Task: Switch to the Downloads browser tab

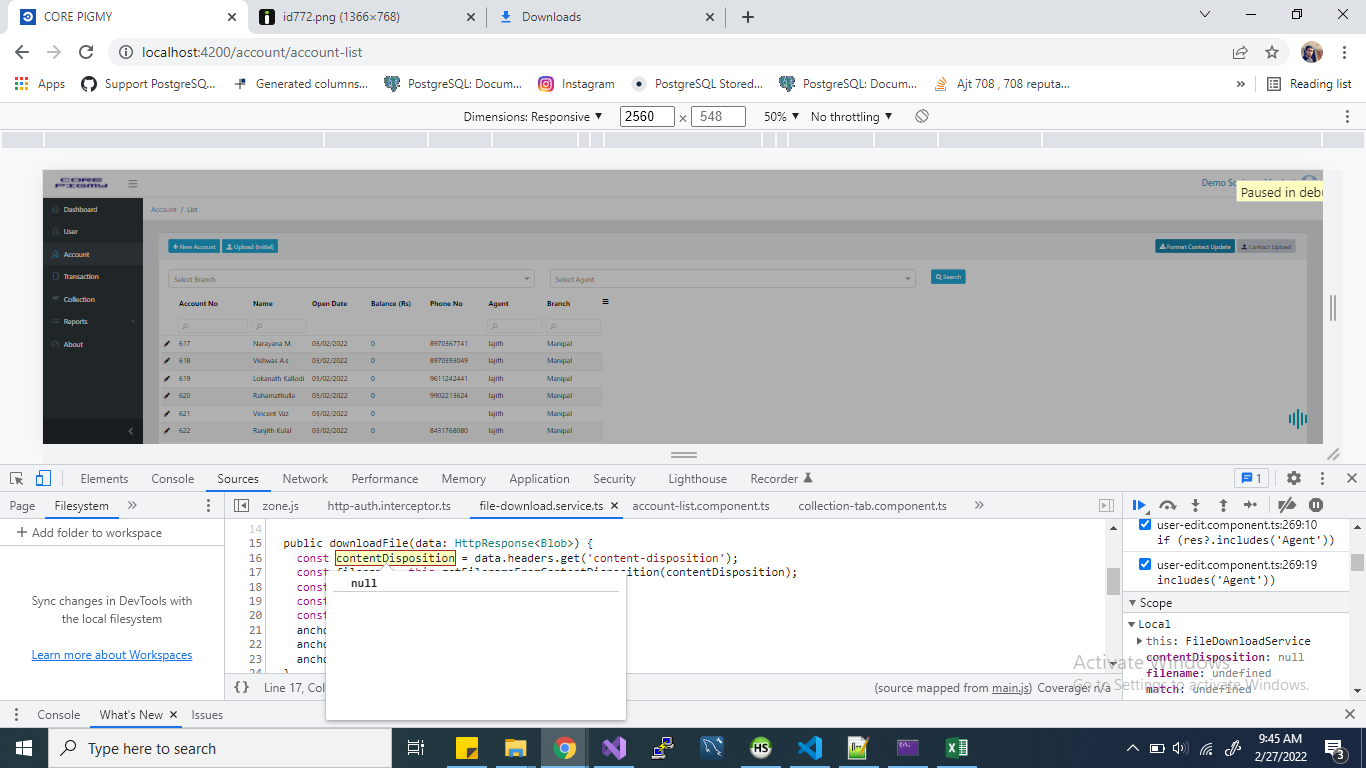Action: tap(606, 17)
